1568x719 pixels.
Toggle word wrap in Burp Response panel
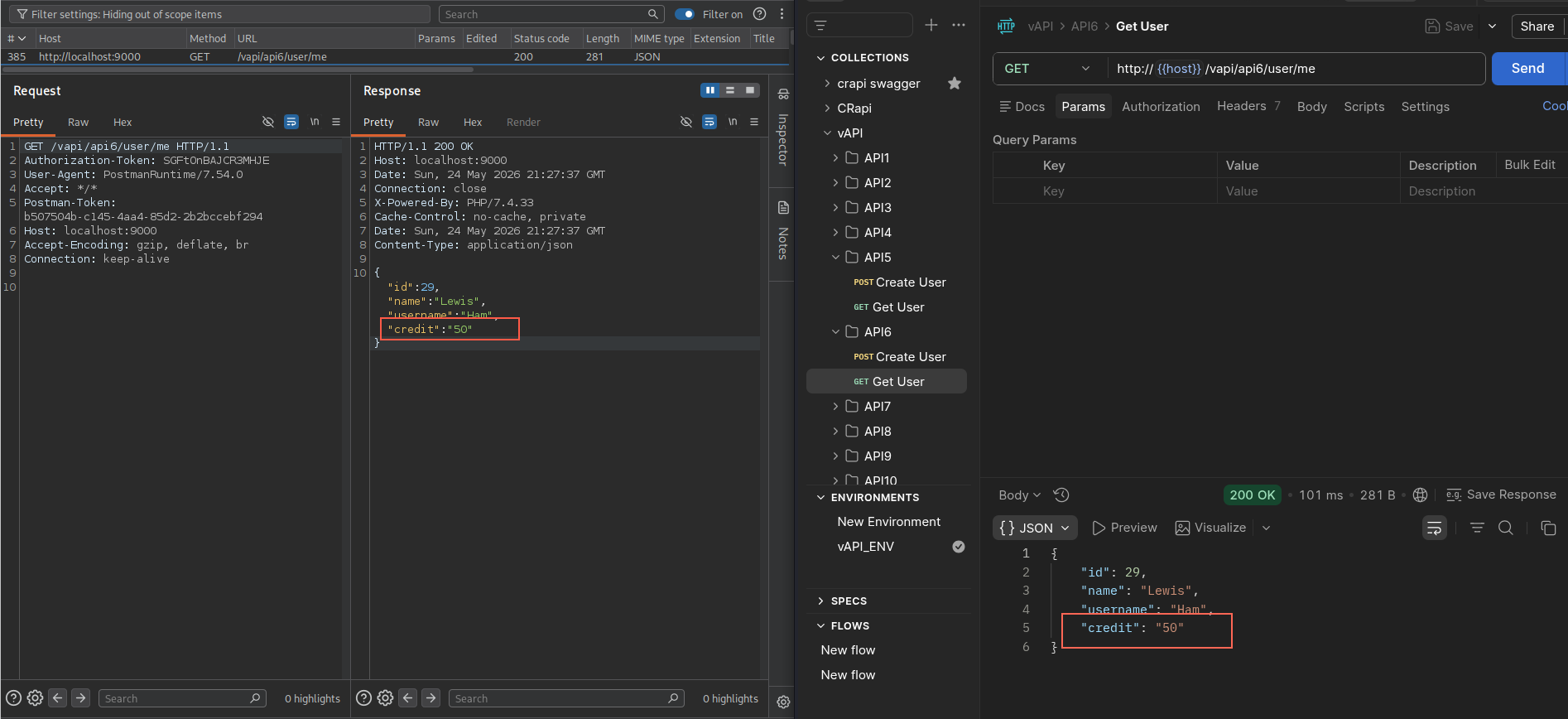pos(709,122)
